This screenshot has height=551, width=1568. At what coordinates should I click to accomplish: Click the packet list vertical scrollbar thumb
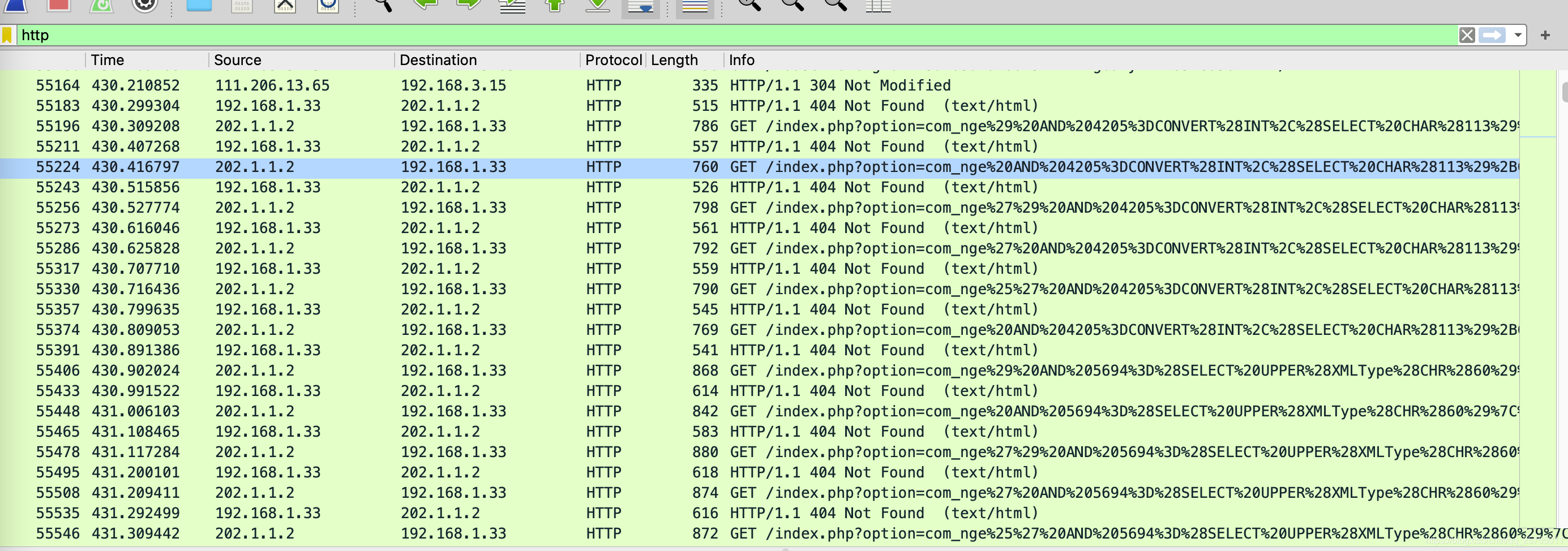point(1565,92)
